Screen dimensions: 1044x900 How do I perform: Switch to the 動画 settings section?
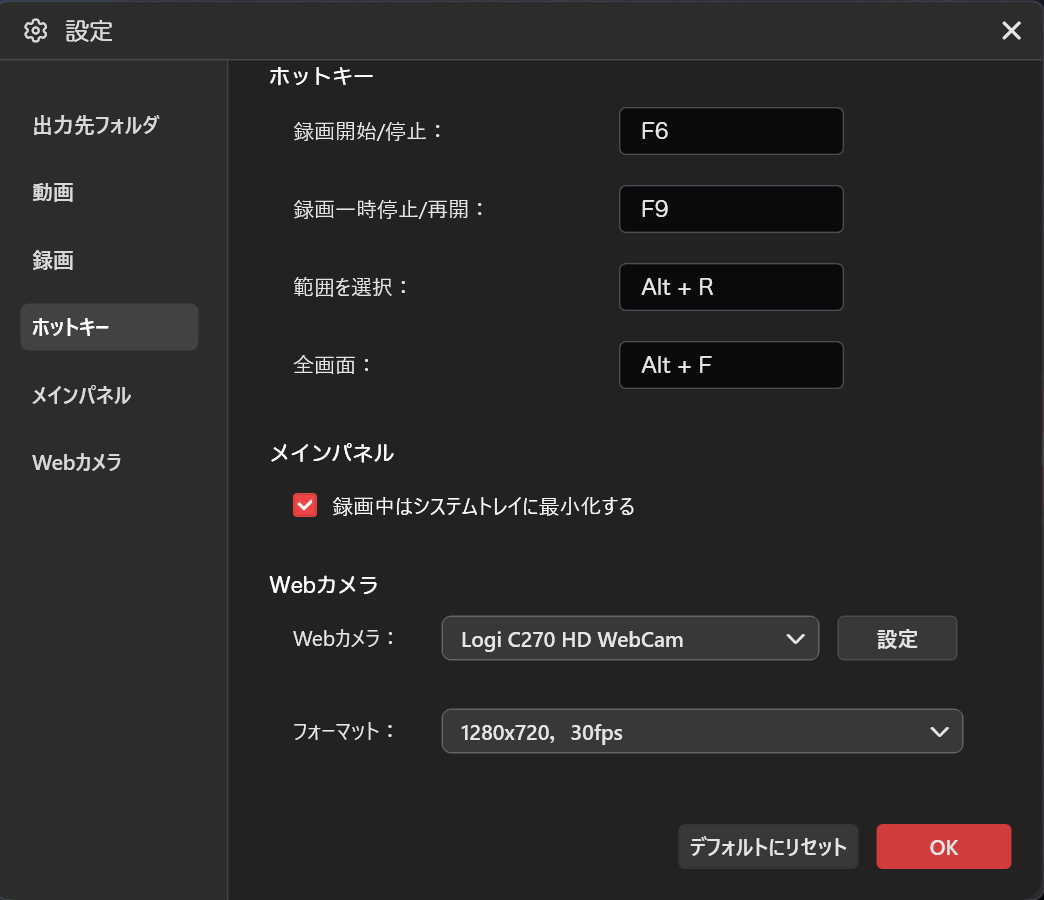53,192
